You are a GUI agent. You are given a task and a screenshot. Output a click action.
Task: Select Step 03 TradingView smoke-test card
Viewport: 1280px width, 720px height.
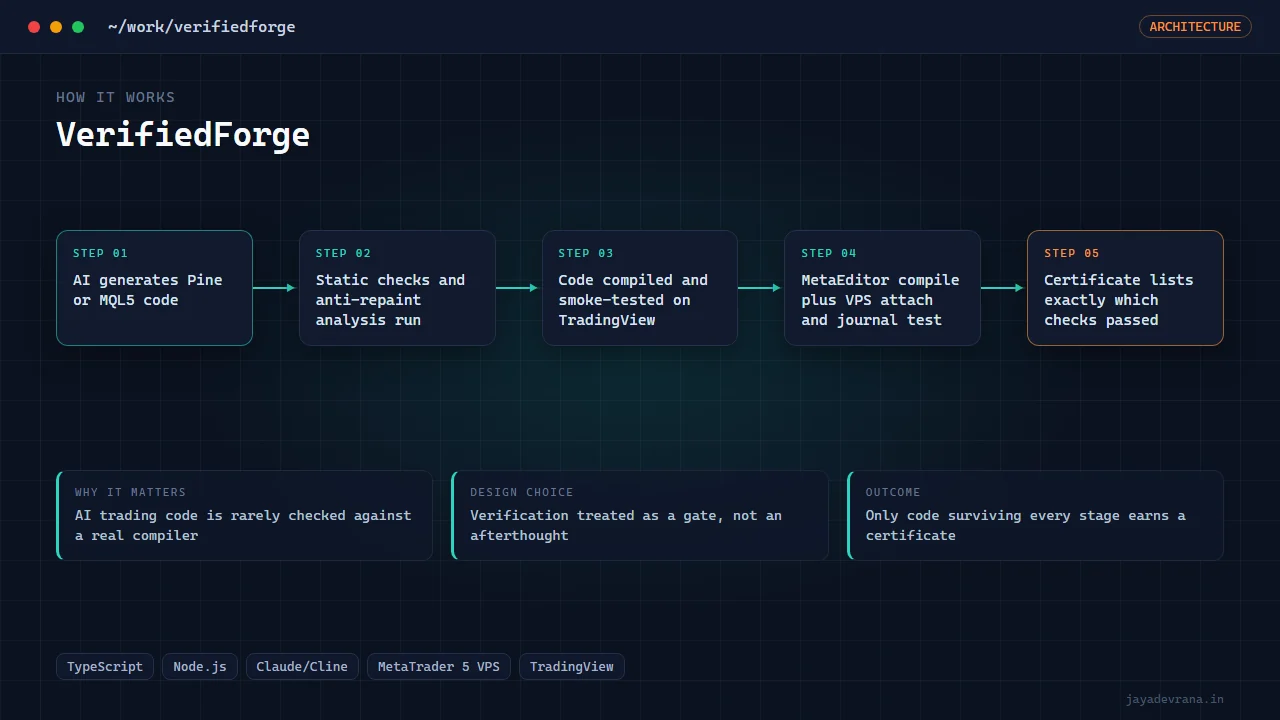640,288
